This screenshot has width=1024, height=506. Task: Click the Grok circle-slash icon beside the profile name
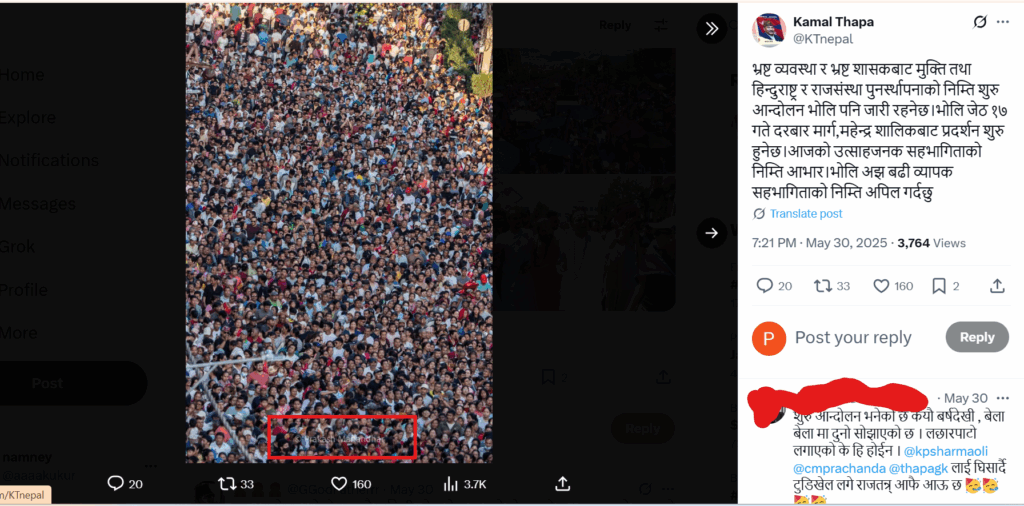coord(980,22)
